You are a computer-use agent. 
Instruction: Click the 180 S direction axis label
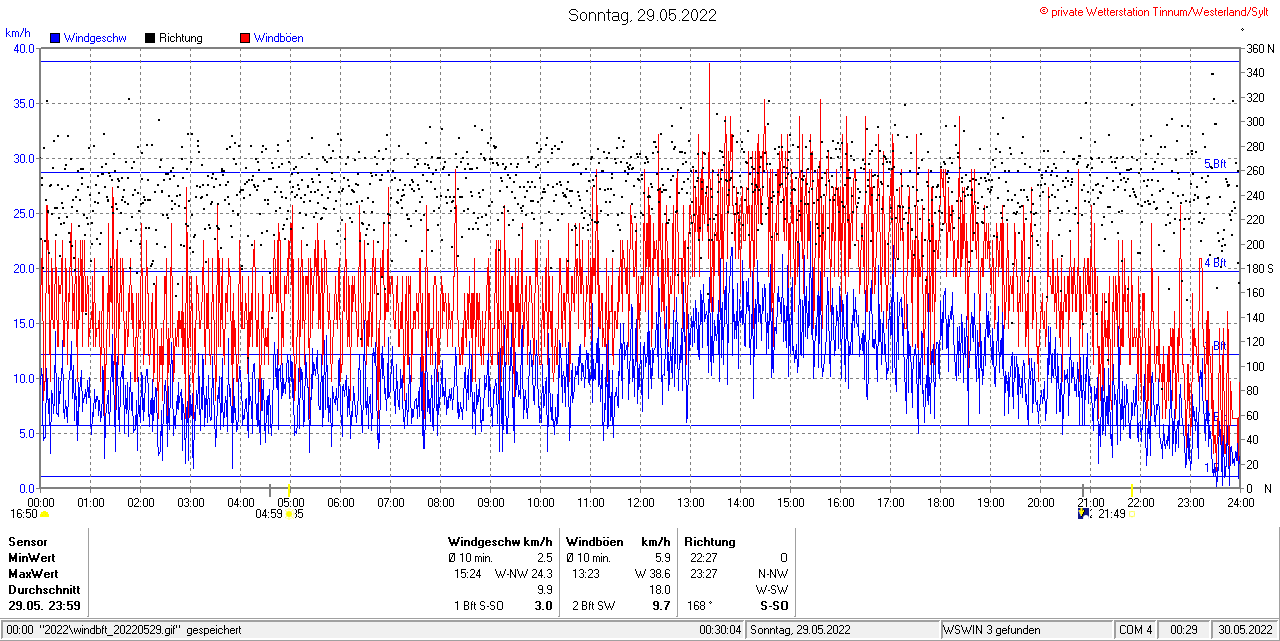pyautogui.click(x=1259, y=268)
